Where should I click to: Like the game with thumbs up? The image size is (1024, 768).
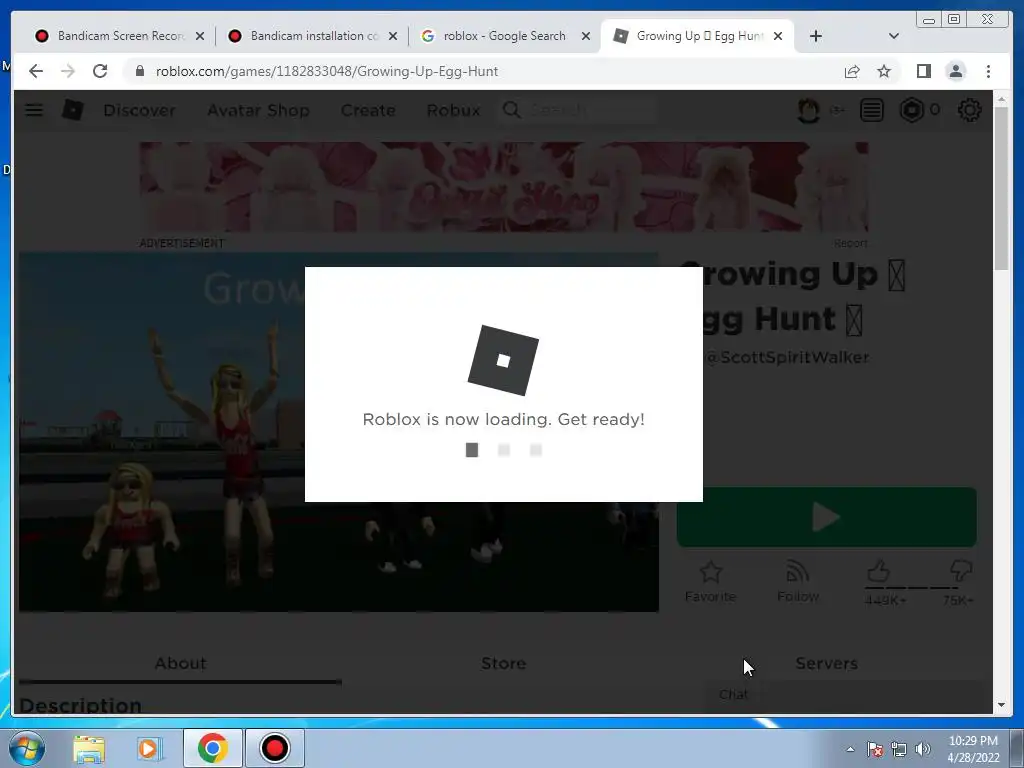tap(879, 571)
